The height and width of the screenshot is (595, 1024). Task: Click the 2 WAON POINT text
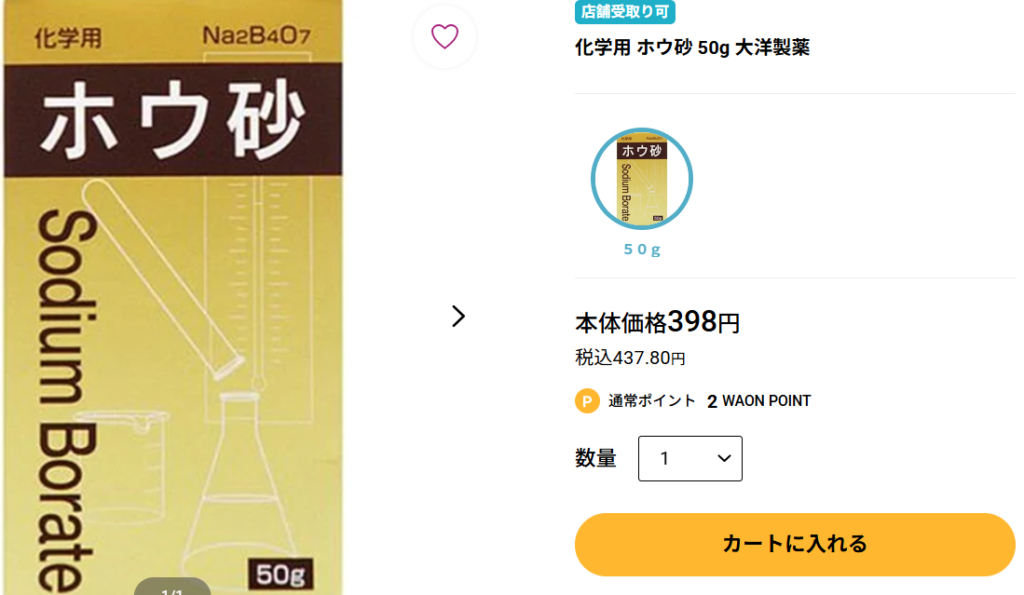[x=759, y=401]
